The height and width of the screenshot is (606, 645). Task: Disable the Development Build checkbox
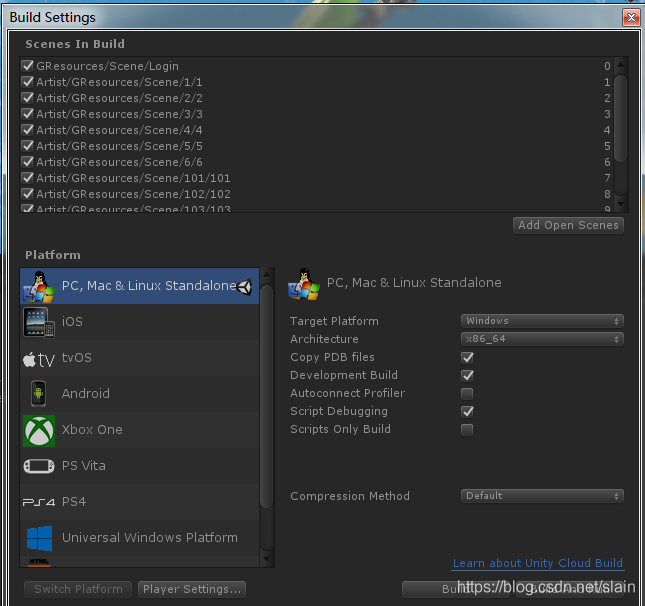(467, 376)
